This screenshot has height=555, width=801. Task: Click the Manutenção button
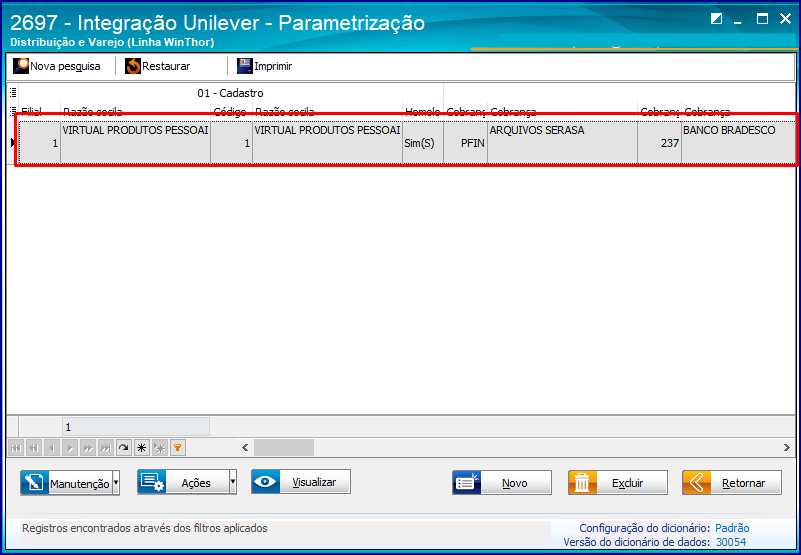click(66, 483)
